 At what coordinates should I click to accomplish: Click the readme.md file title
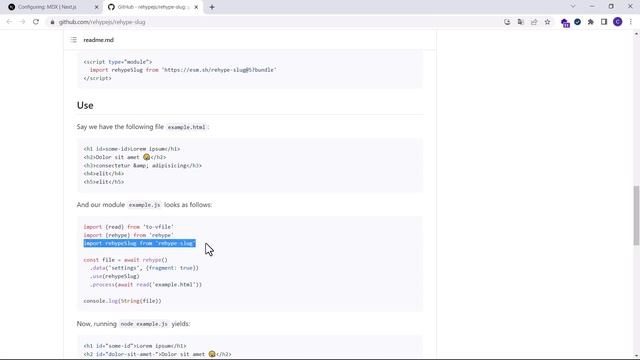pyautogui.click(x=98, y=40)
